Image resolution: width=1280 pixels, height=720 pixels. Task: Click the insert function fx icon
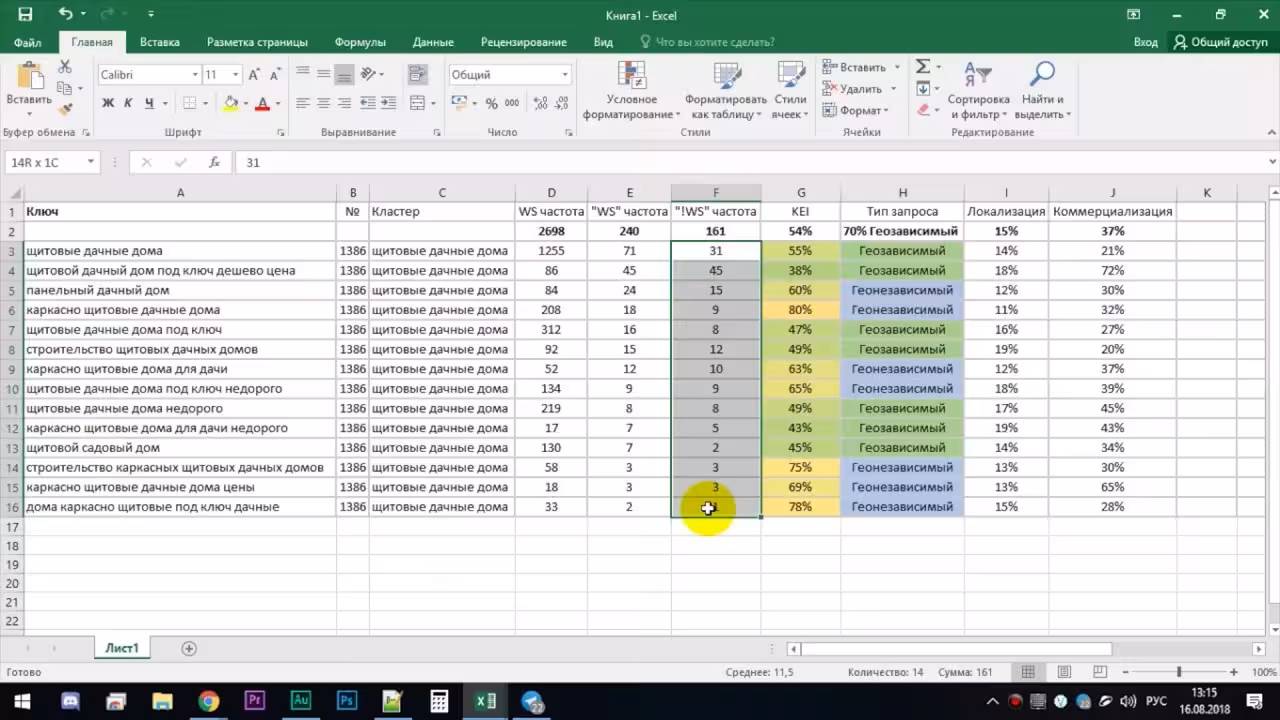(x=214, y=162)
